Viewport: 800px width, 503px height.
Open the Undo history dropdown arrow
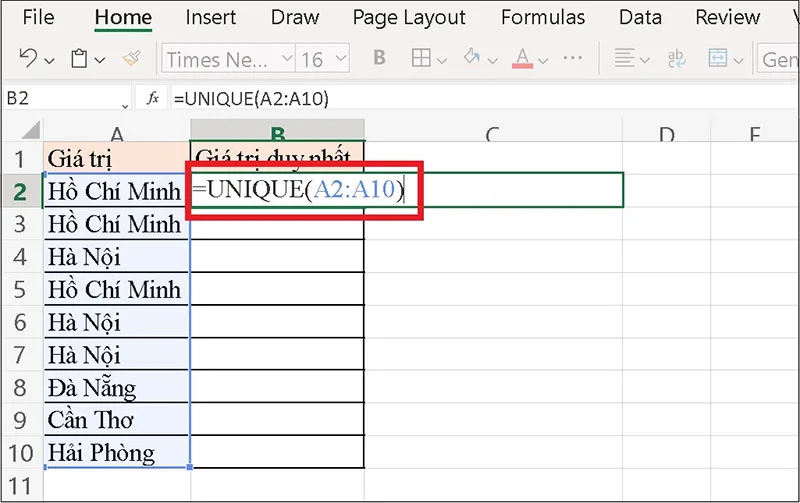[49, 61]
